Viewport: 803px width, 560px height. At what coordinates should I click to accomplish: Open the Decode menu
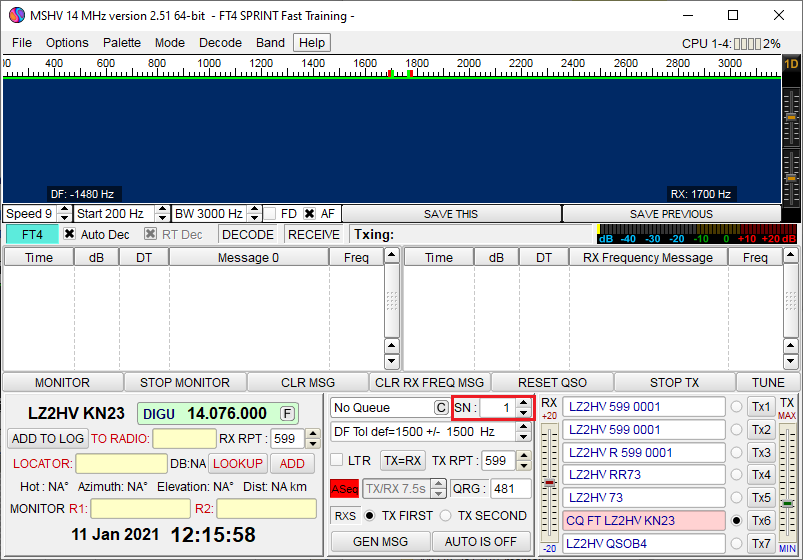coord(220,43)
